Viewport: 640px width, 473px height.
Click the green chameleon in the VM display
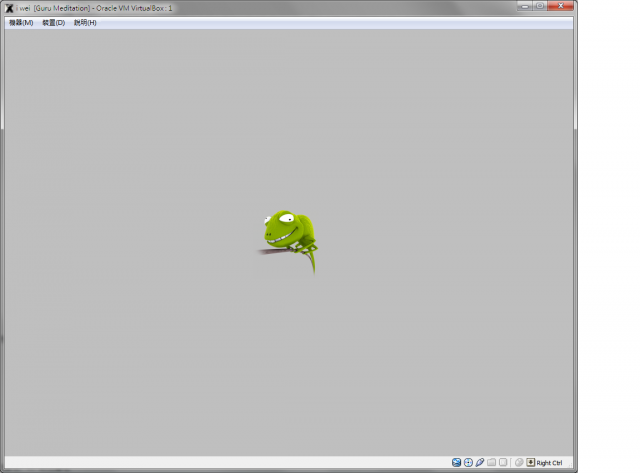[x=288, y=241]
